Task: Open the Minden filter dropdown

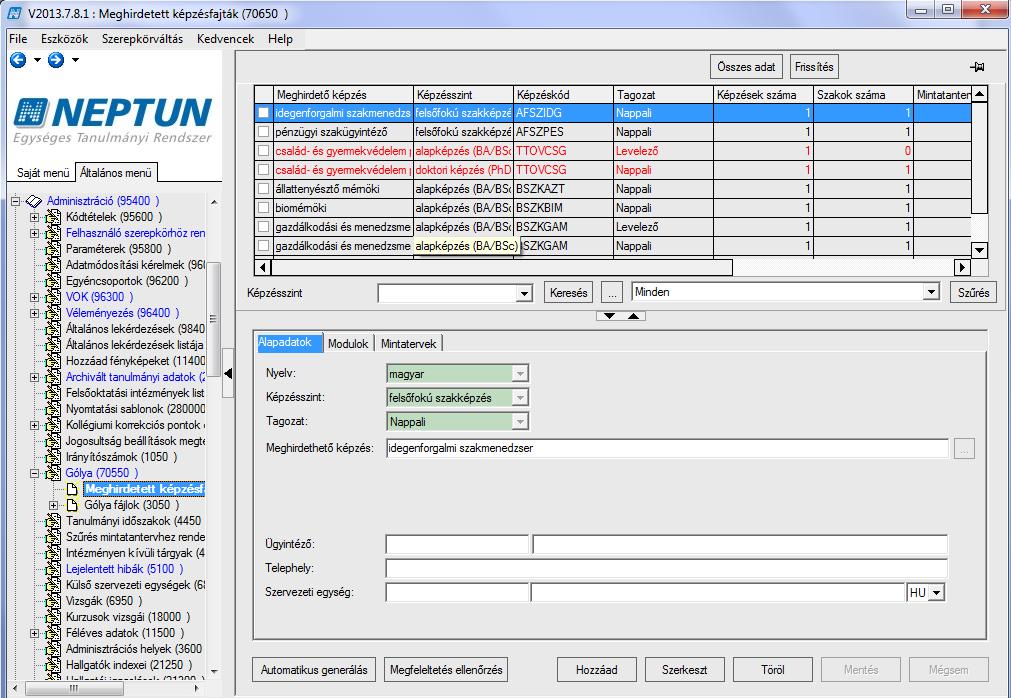Action: (930, 292)
